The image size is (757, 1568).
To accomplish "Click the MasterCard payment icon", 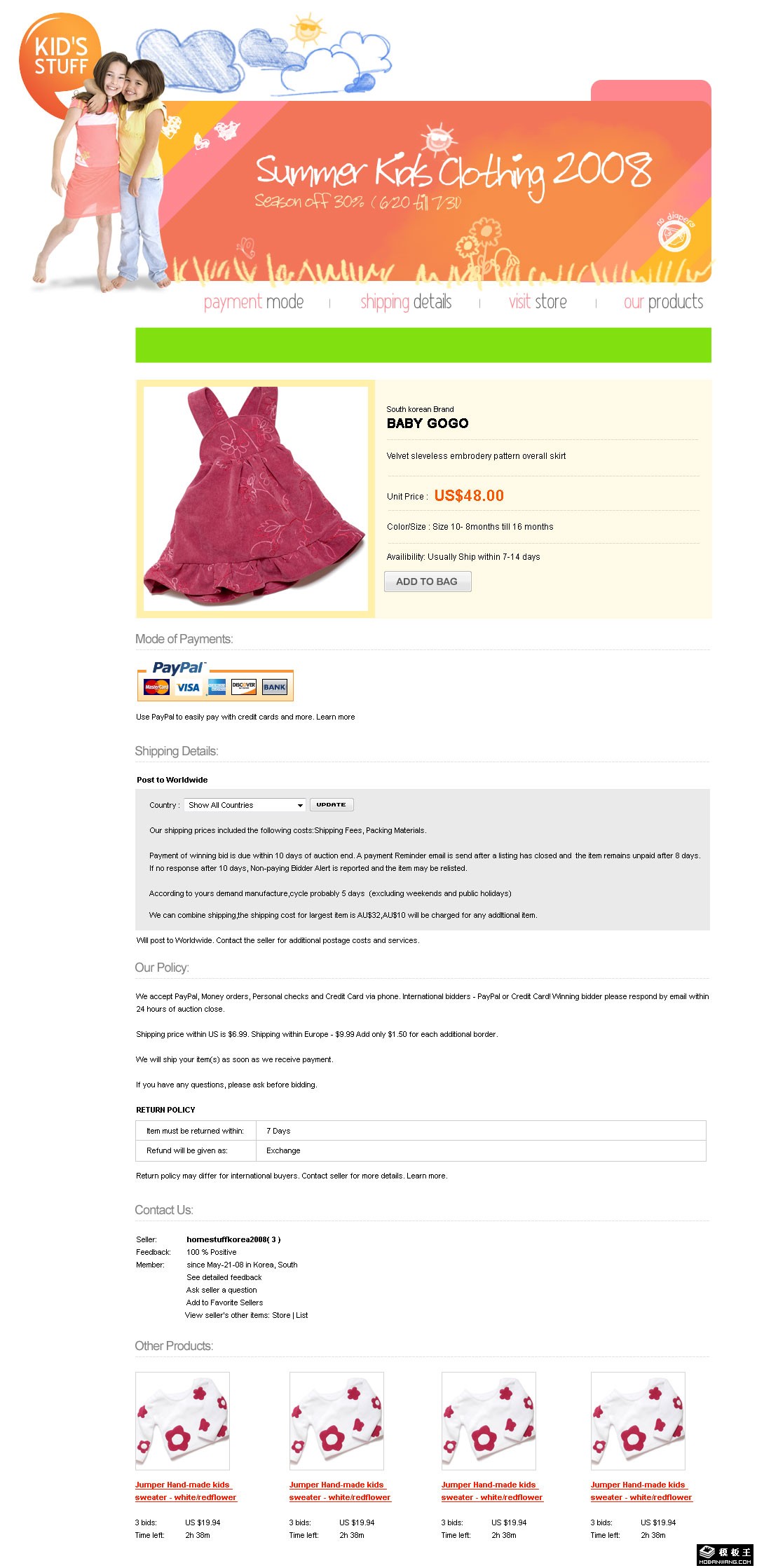I will tap(156, 687).
